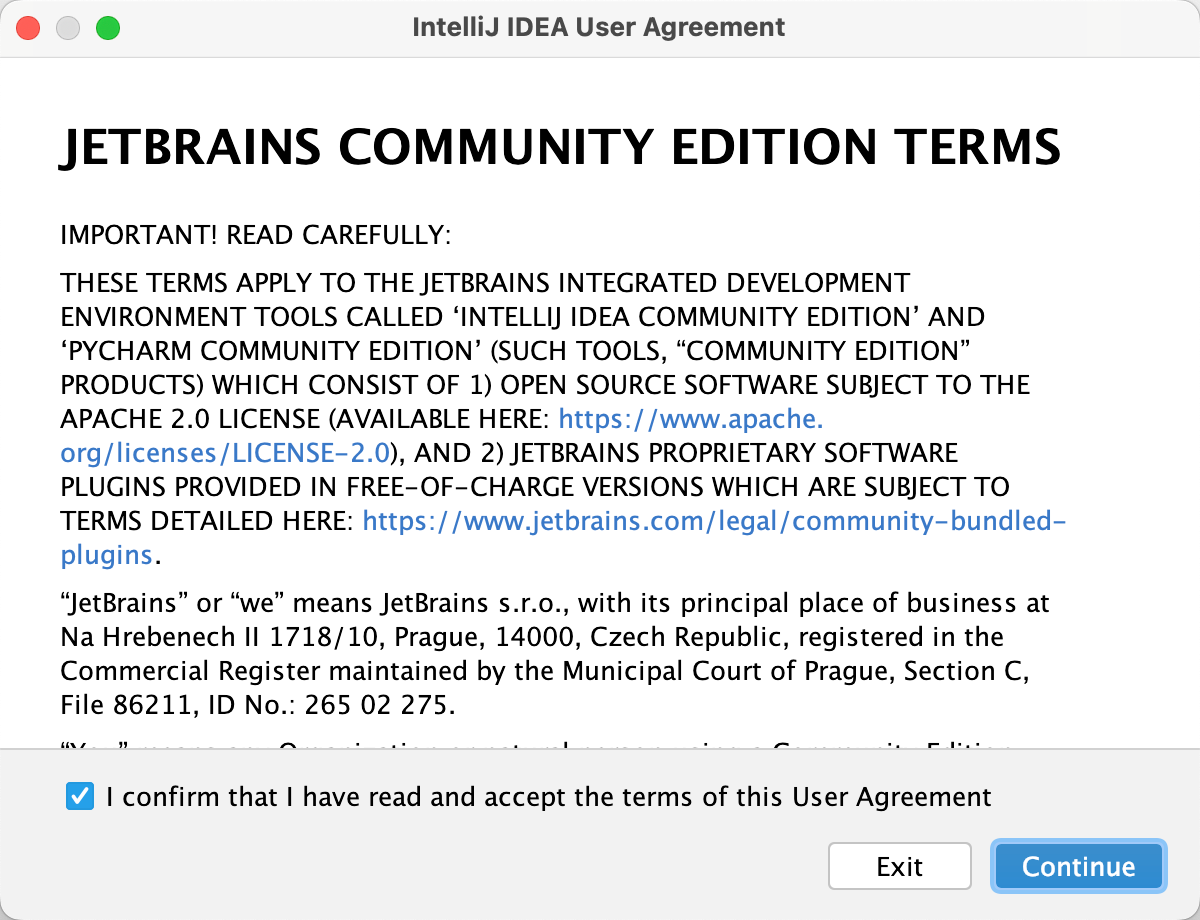Click the line starting 'ENVIRONMENT TOOLS CALLED'
Image resolution: width=1200 pixels, height=920 pixels.
[523, 317]
